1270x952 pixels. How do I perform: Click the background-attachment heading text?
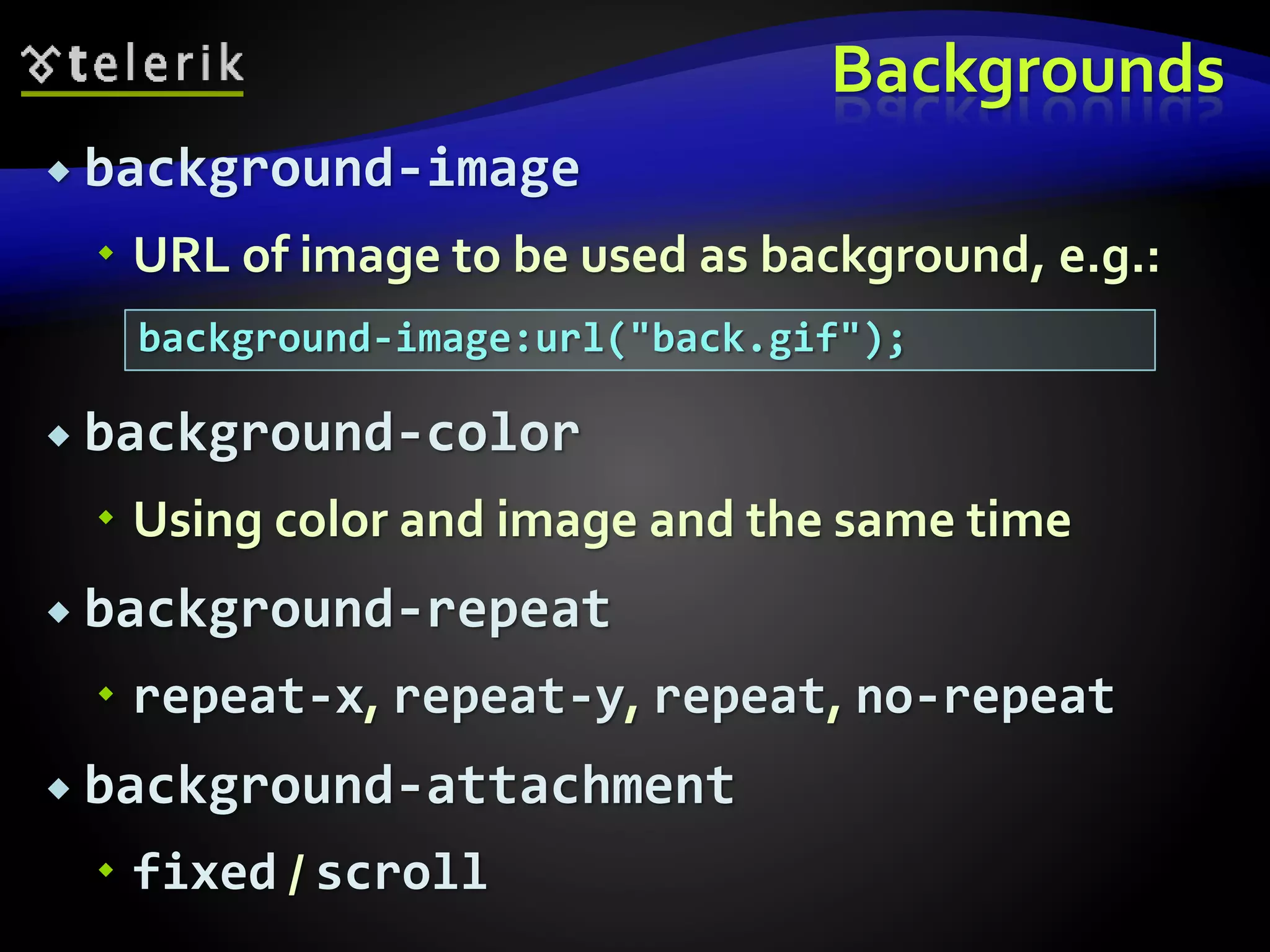click(x=410, y=786)
